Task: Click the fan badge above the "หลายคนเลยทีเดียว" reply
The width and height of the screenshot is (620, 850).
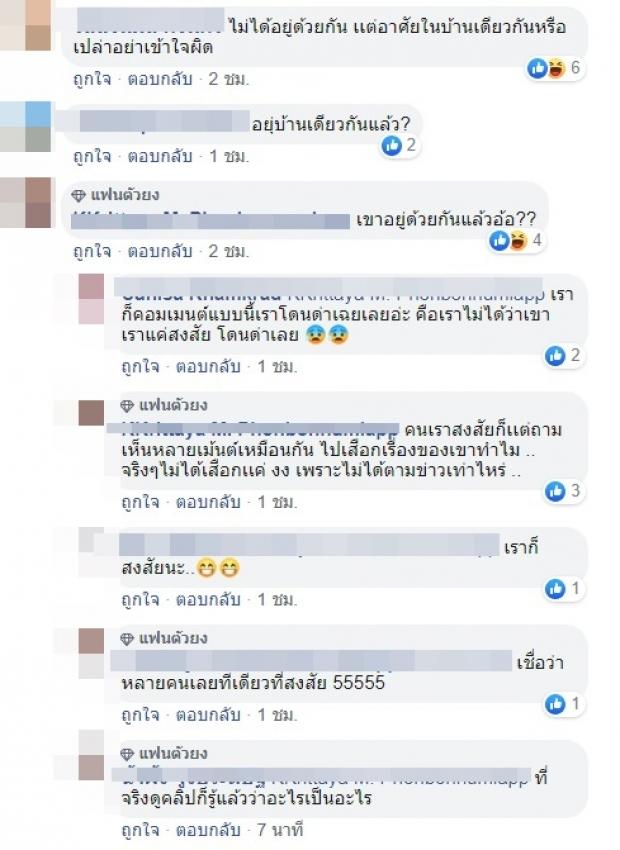Action: point(164,638)
